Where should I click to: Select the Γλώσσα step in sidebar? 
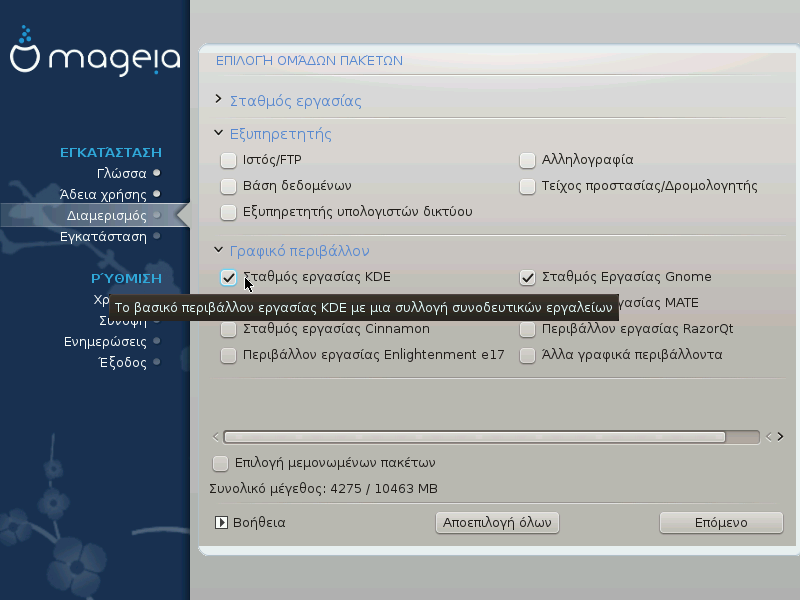121,173
